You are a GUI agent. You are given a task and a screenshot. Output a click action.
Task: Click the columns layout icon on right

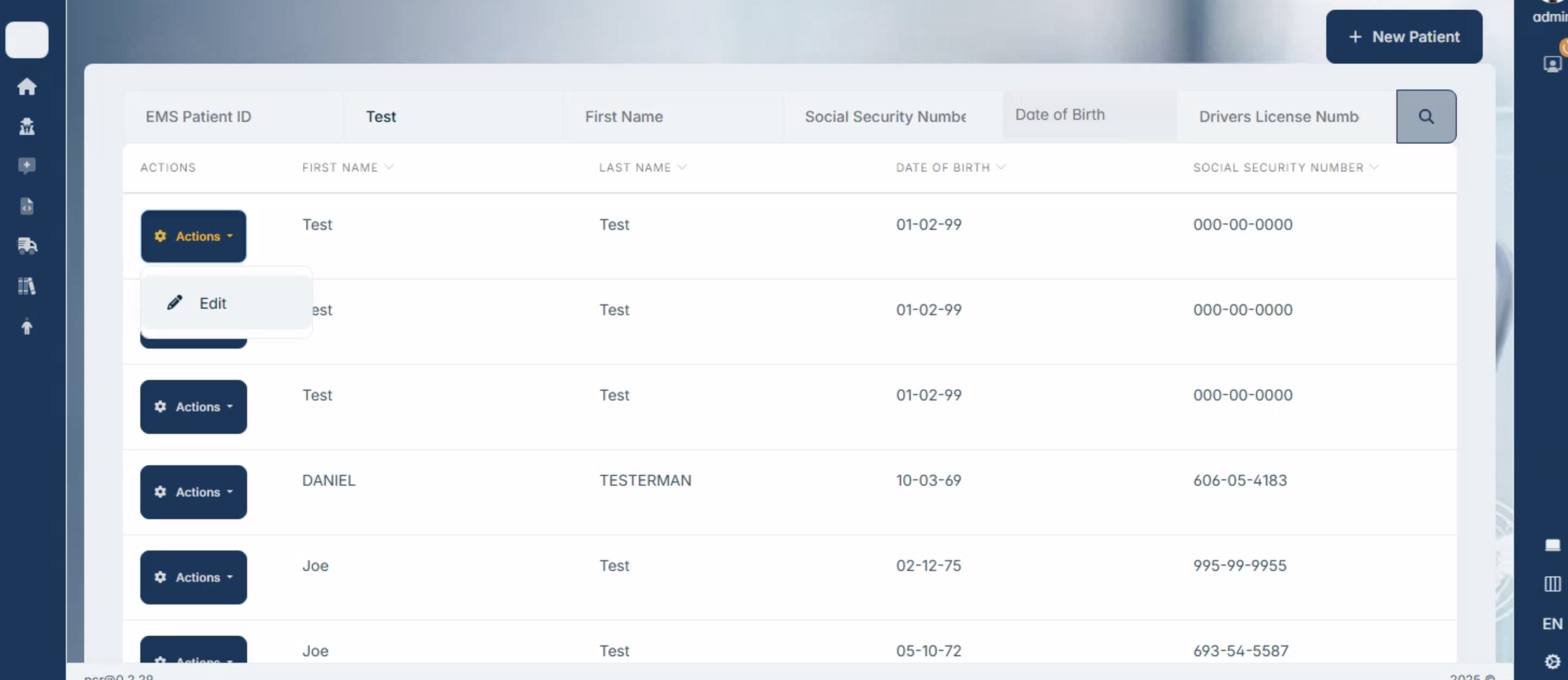pyautogui.click(x=1552, y=584)
